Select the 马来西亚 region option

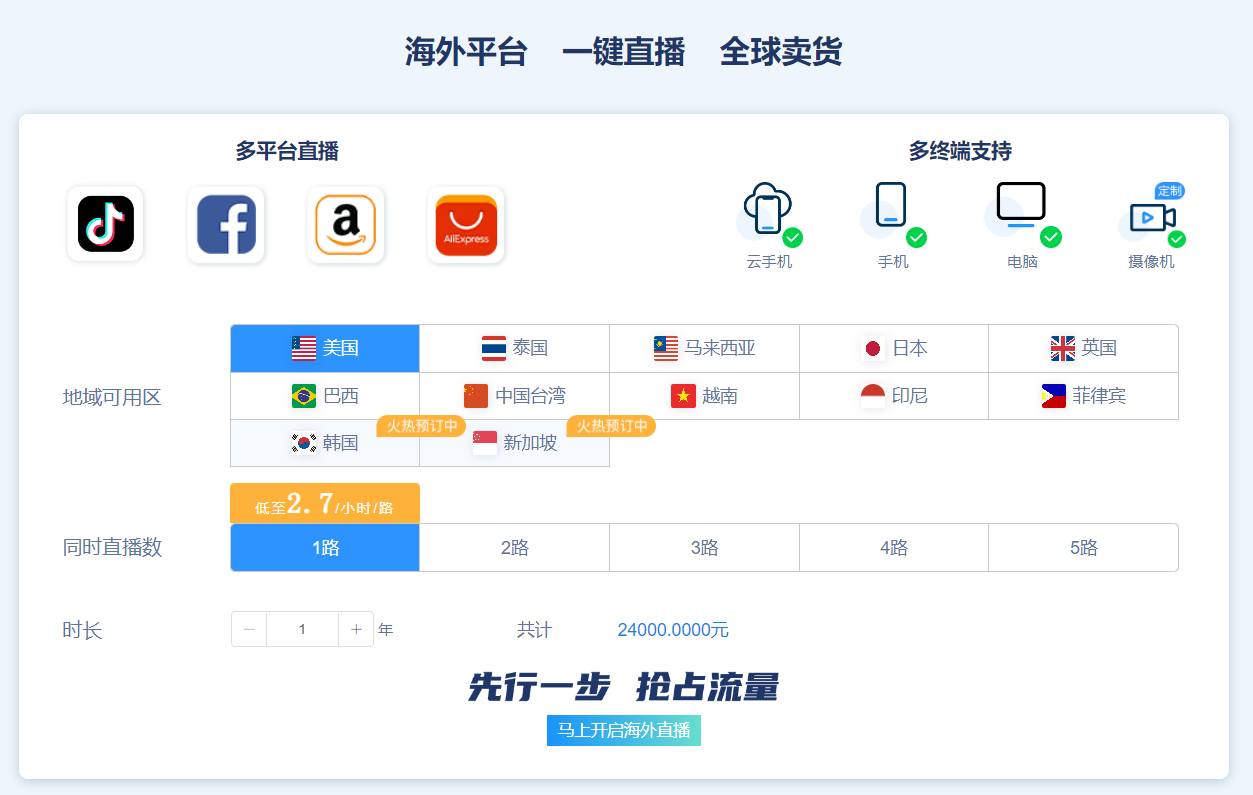click(705, 348)
